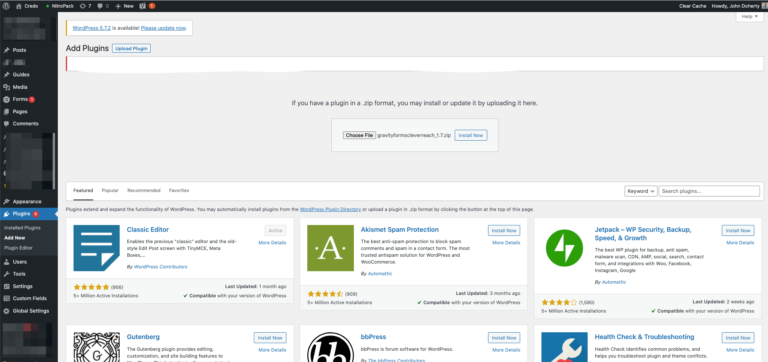The image size is (768, 362).
Task: Click Install Now for the uploaded zip
Action: point(471,135)
